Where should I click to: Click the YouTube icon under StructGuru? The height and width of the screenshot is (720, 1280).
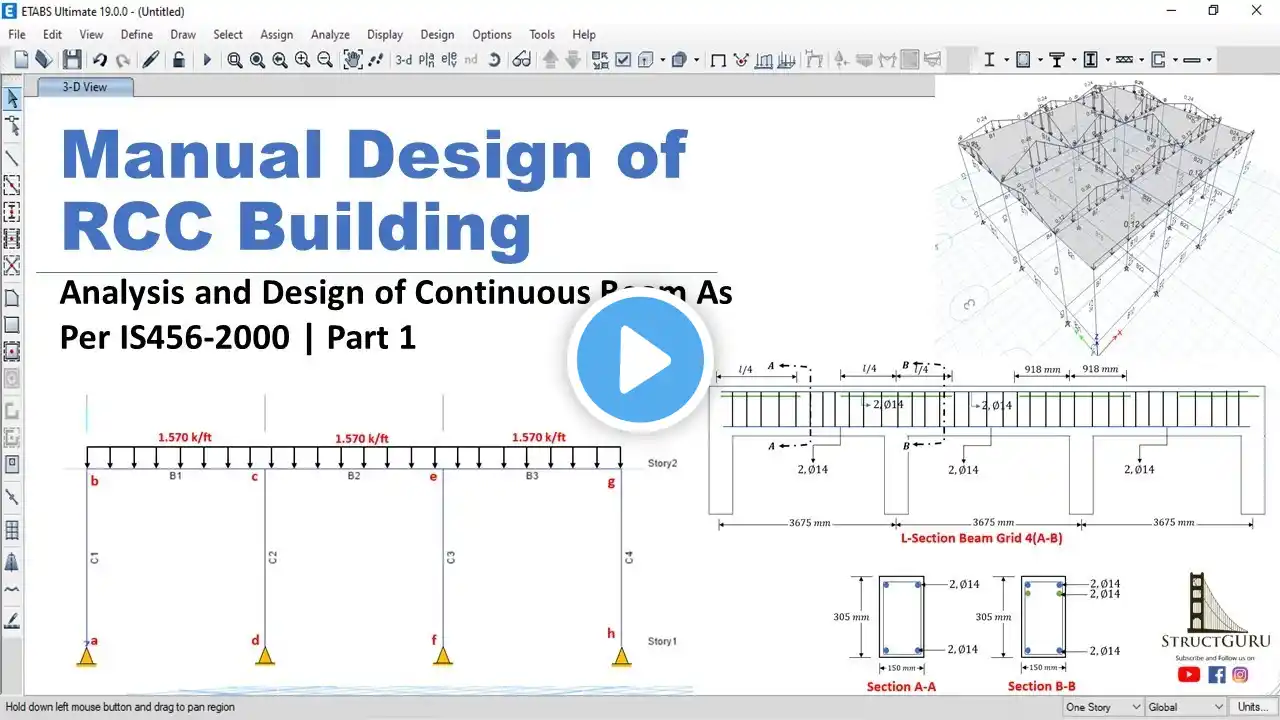click(x=1189, y=674)
